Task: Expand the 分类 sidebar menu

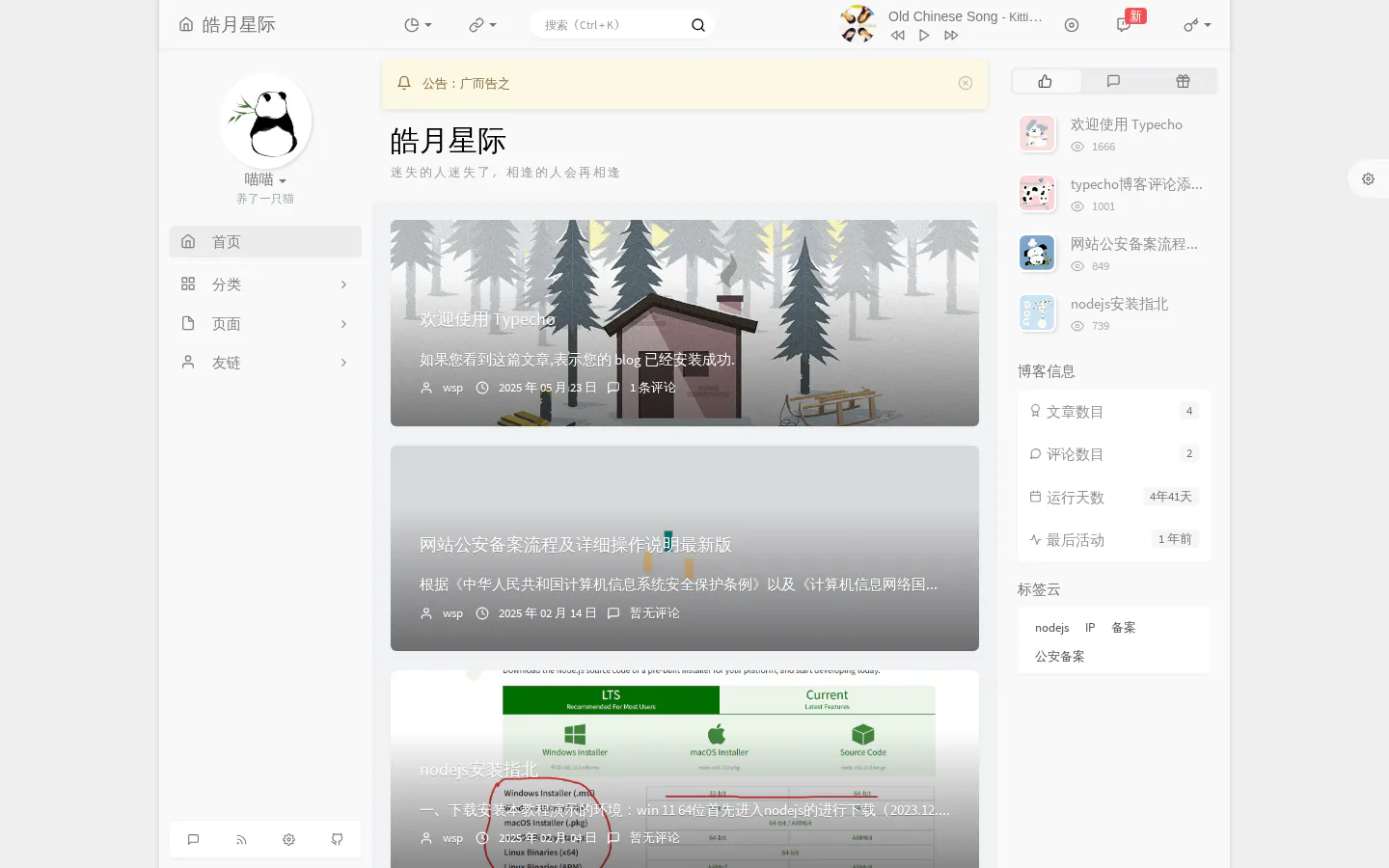Action: (x=265, y=285)
